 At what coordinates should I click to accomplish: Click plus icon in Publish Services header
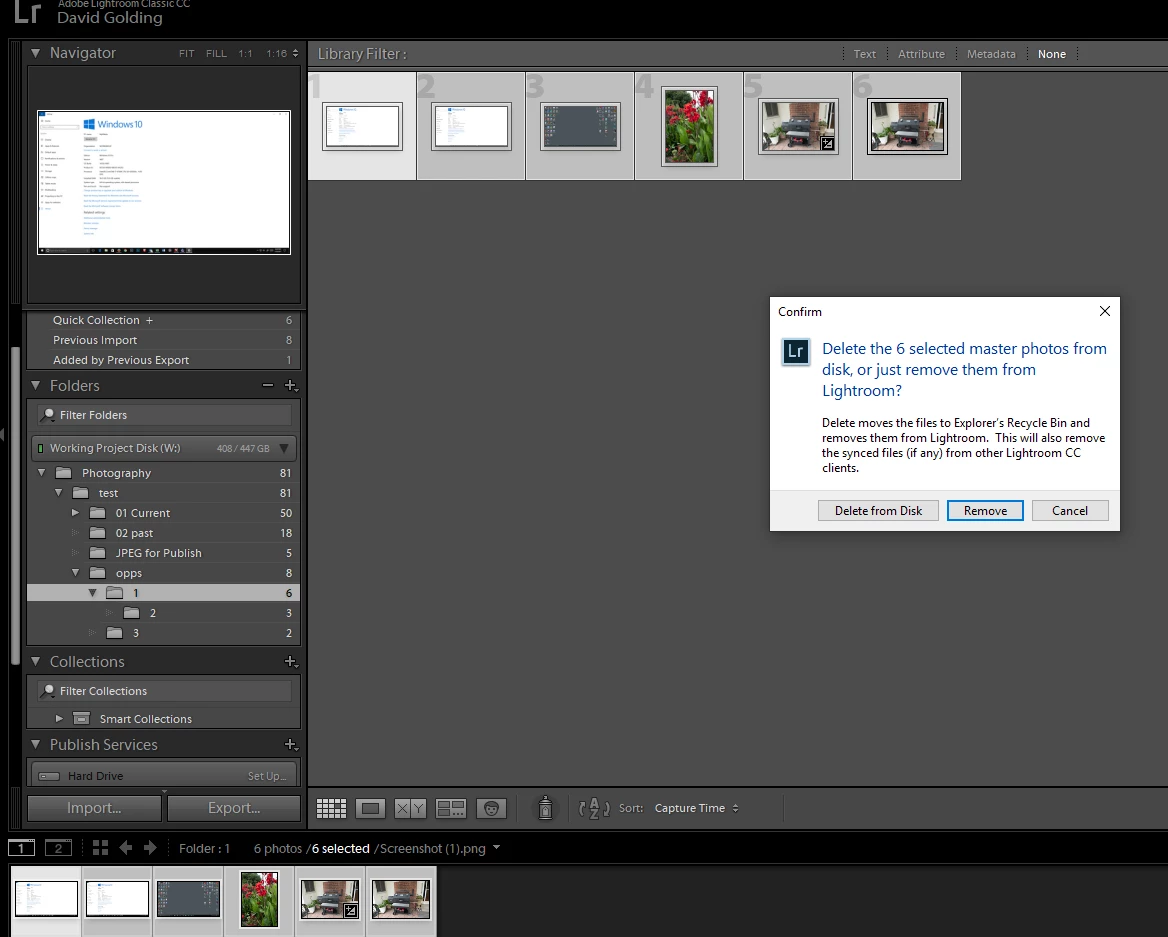coord(291,744)
